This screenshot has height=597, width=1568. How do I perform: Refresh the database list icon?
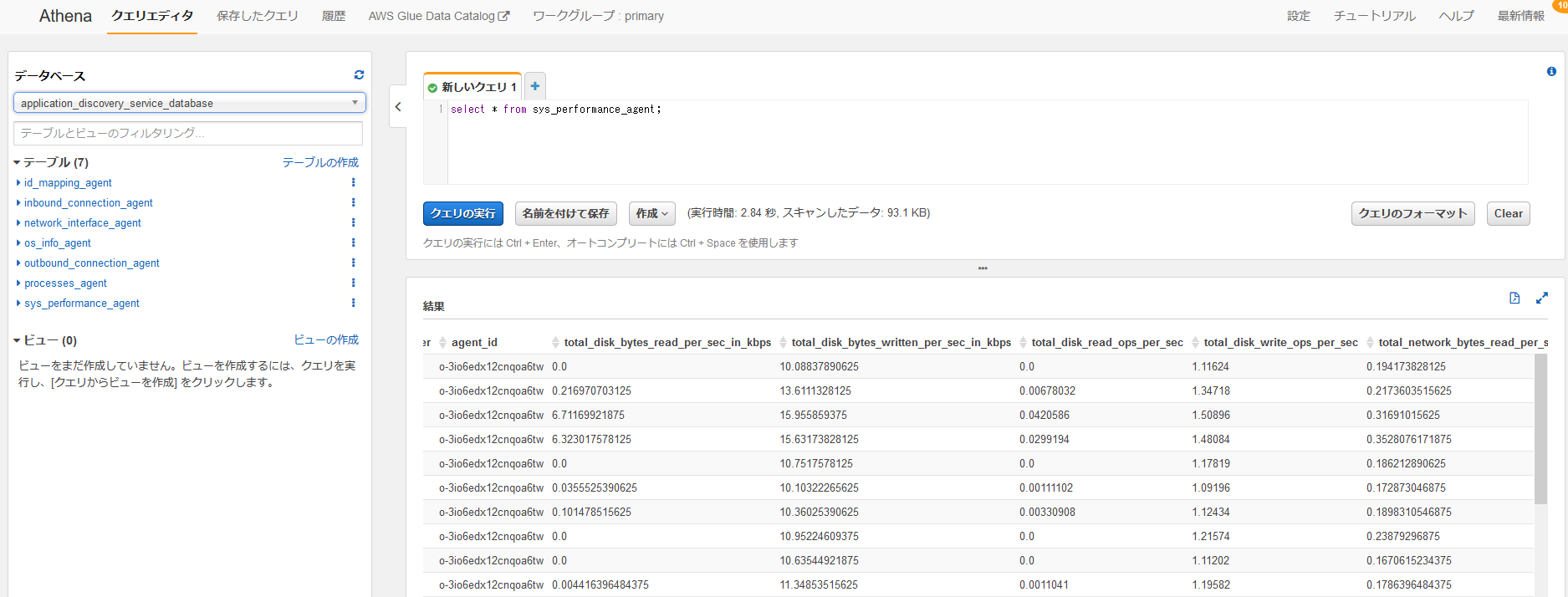coord(359,75)
